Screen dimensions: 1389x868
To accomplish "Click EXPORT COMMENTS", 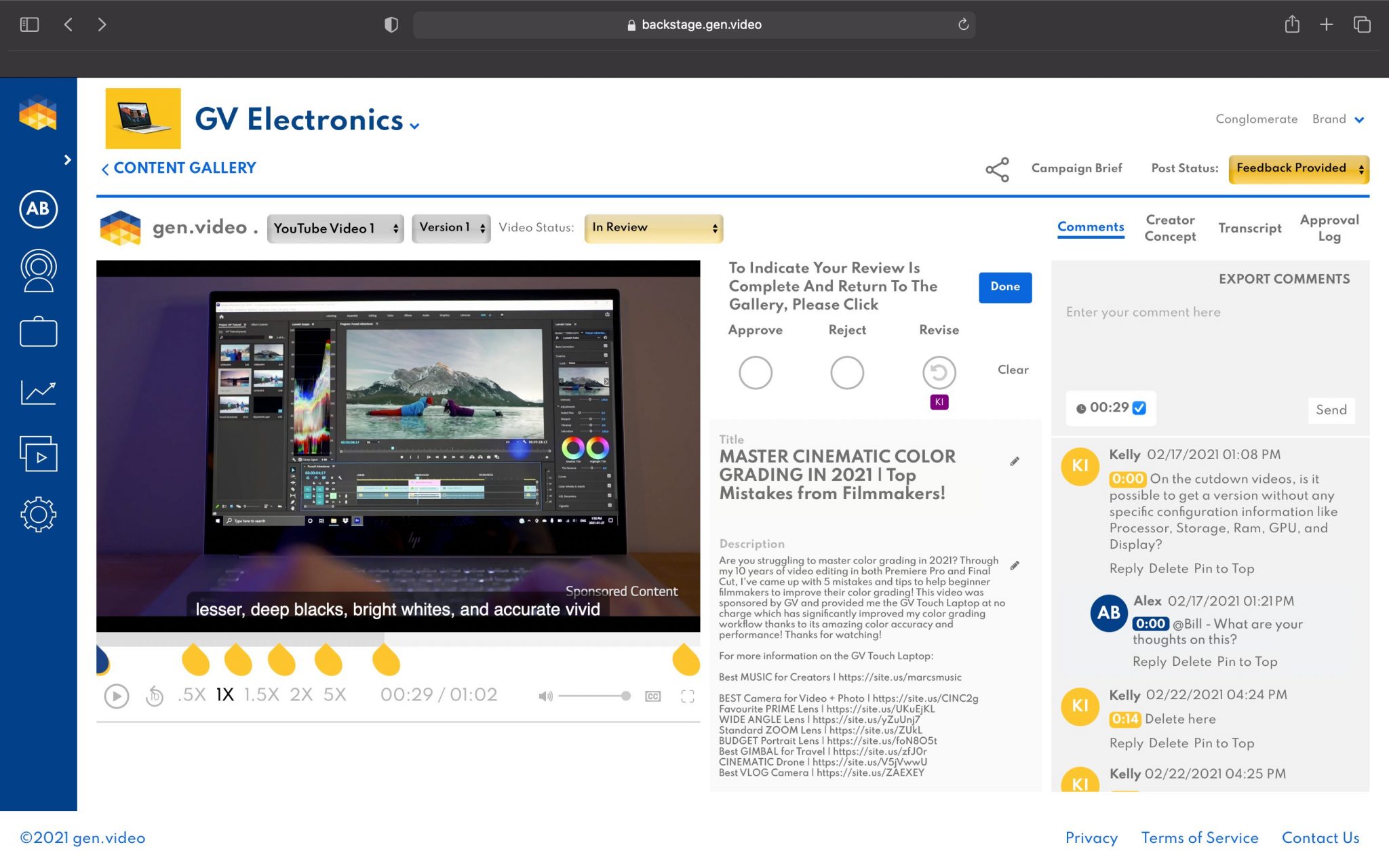I will click(x=1284, y=279).
